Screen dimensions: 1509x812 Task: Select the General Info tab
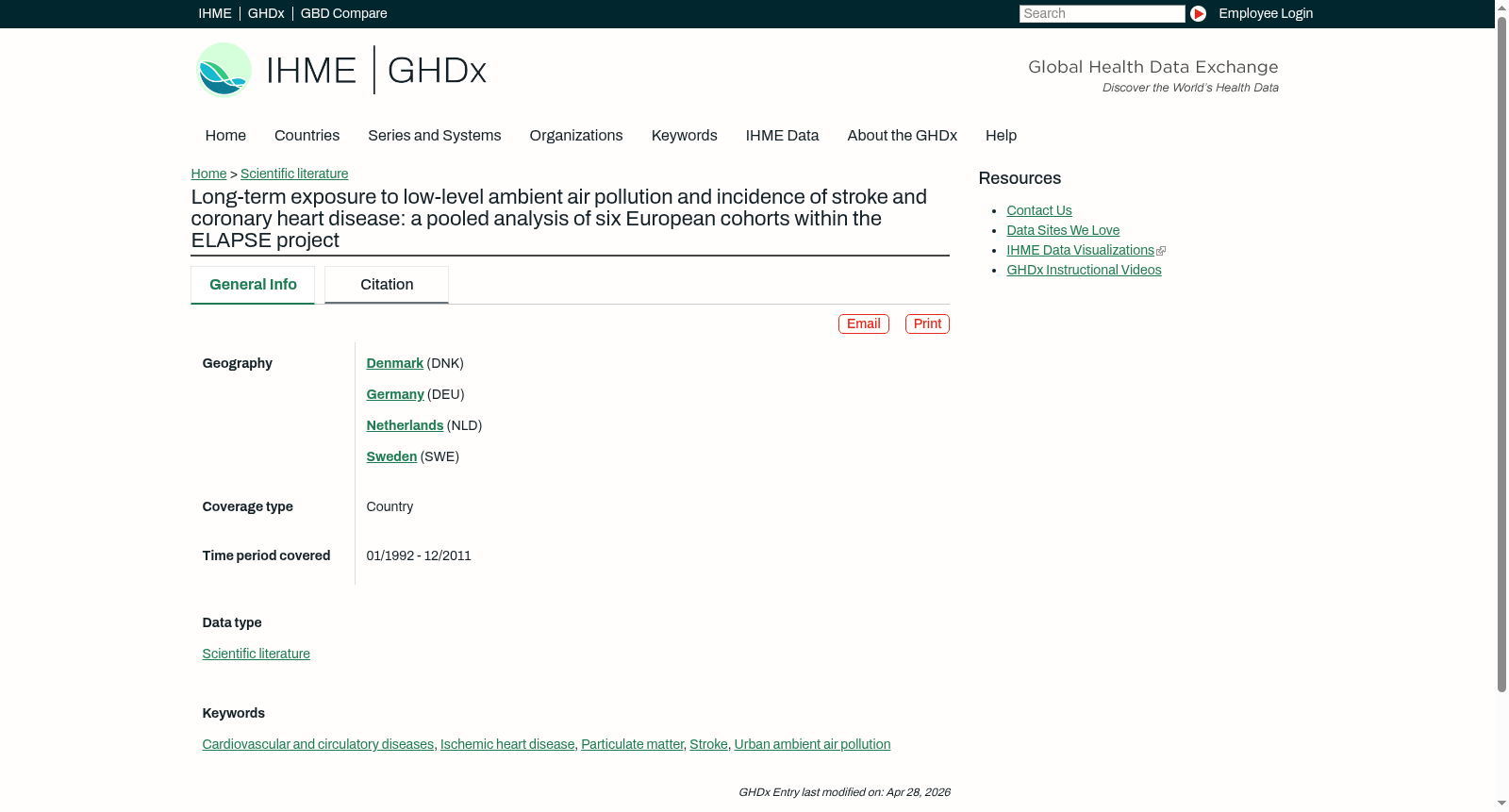coord(253,285)
